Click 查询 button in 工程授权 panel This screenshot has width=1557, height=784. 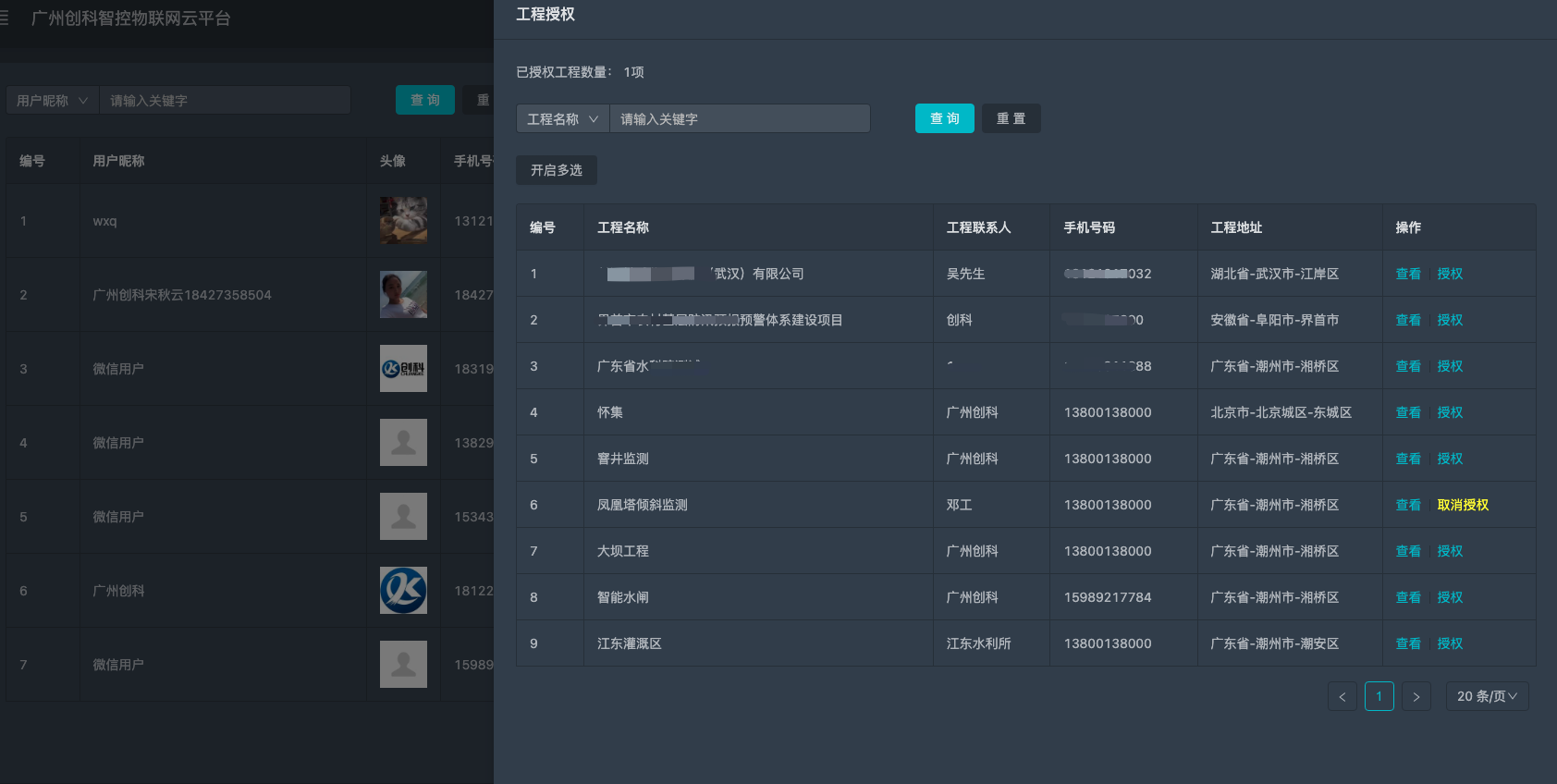(x=945, y=118)
